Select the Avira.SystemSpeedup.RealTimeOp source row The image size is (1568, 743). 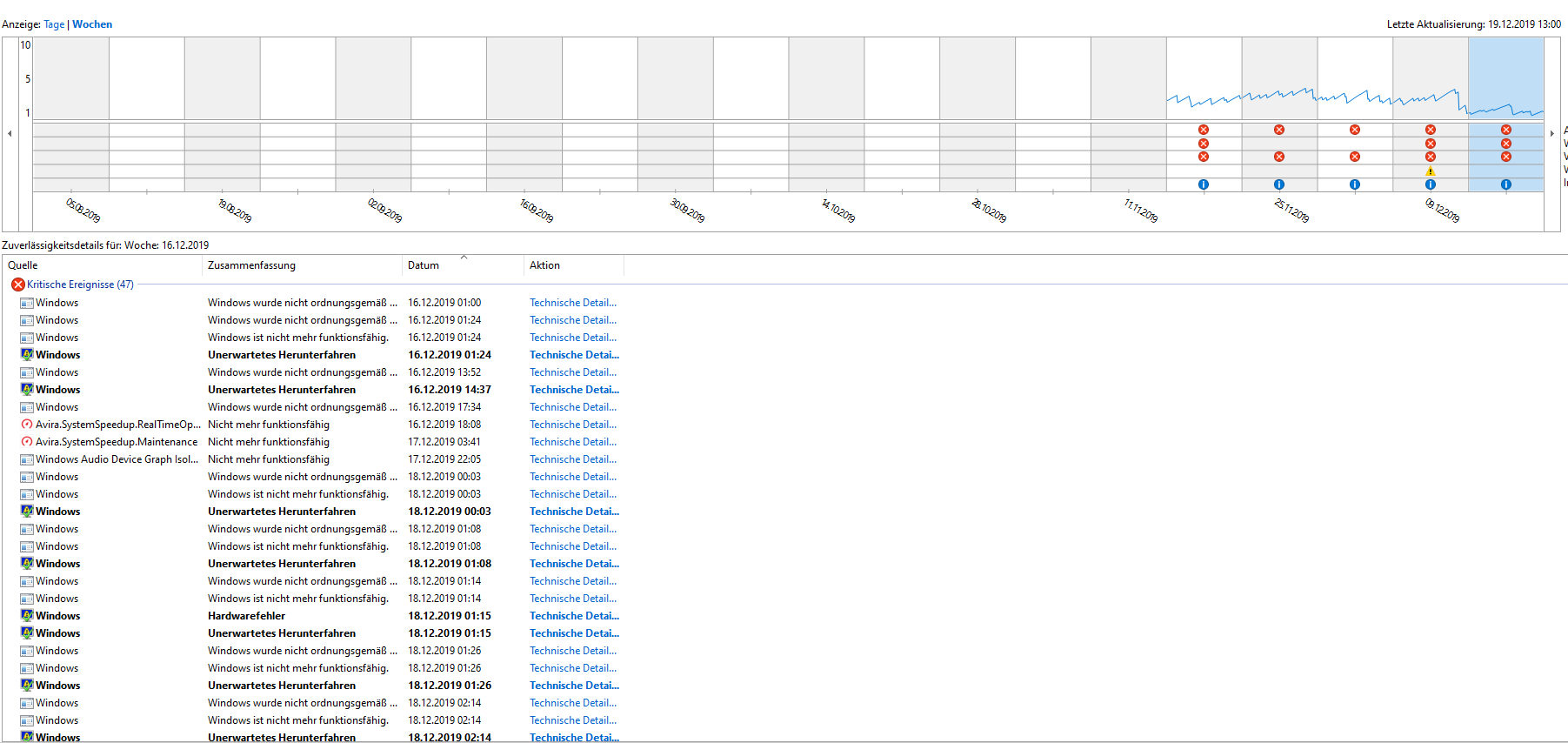[118, 425]
